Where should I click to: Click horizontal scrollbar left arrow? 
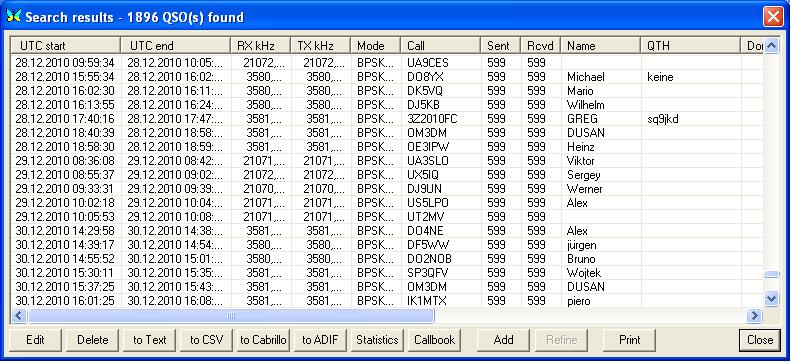[x=19, y=316]
